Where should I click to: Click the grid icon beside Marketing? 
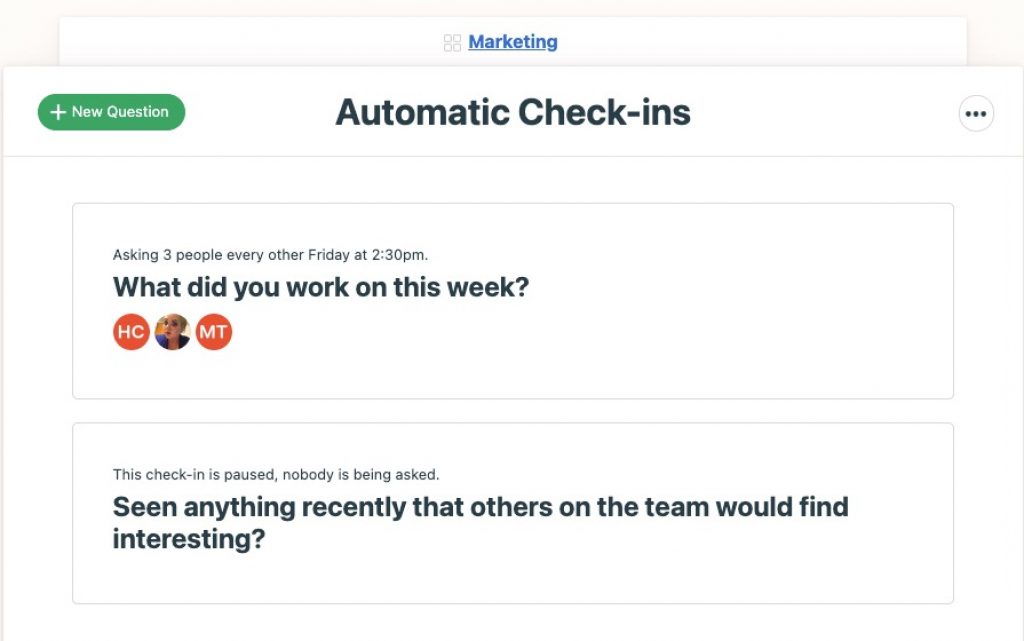click(452, 43)
